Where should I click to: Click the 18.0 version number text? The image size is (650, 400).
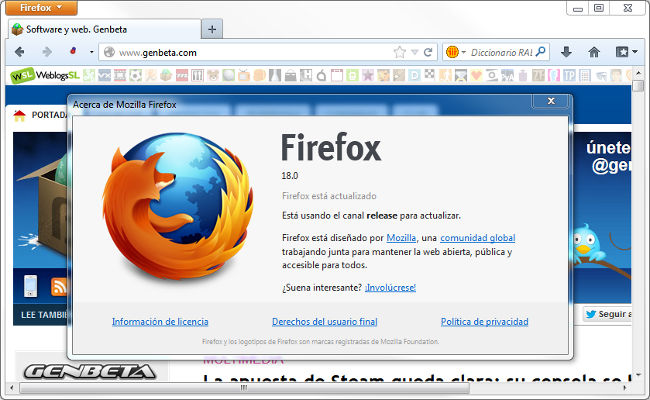point(290,176)
